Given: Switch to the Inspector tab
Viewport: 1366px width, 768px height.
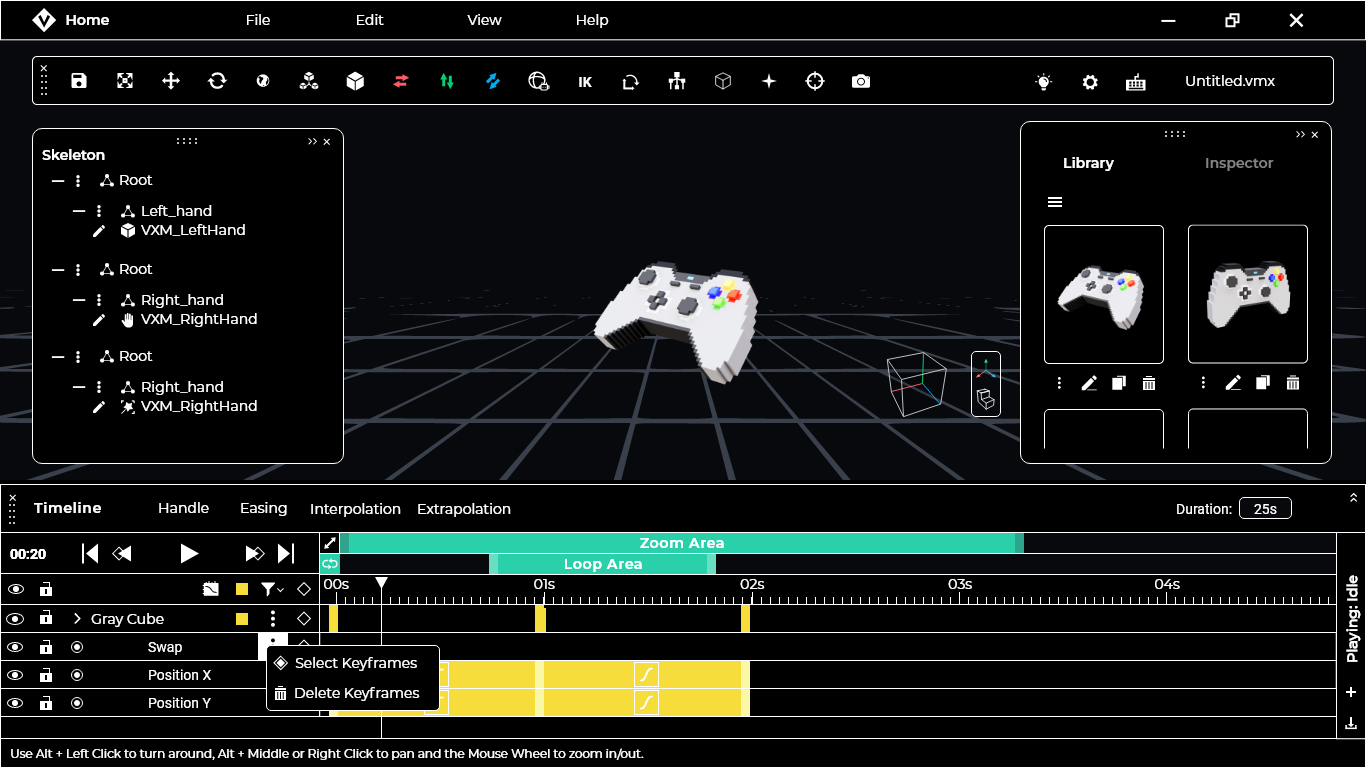Looking at the screenshot, I should click(1239, 163).
